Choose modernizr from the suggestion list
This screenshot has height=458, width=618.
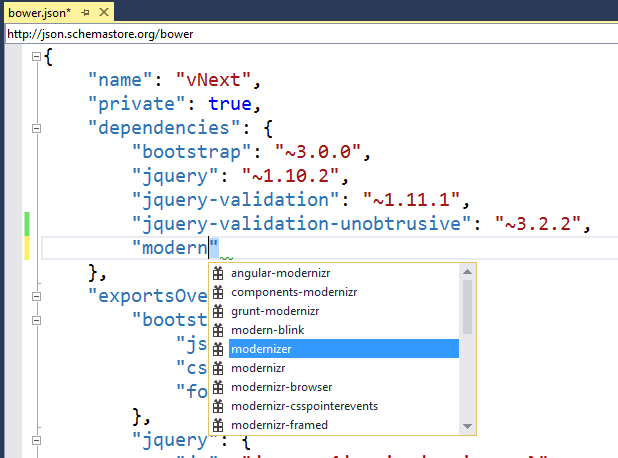pyautogui.click(x=260, y=368)
